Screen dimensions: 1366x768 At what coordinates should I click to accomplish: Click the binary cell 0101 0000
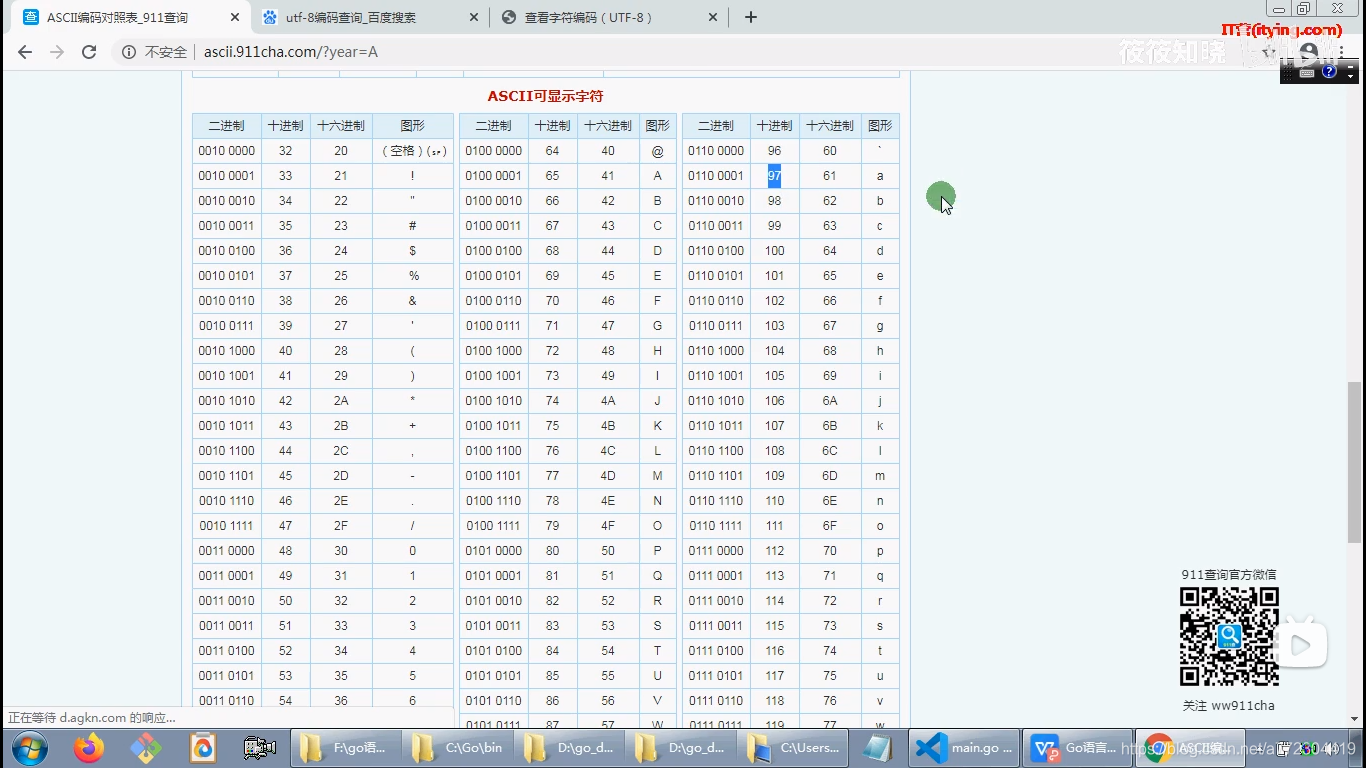pos(493,551)
